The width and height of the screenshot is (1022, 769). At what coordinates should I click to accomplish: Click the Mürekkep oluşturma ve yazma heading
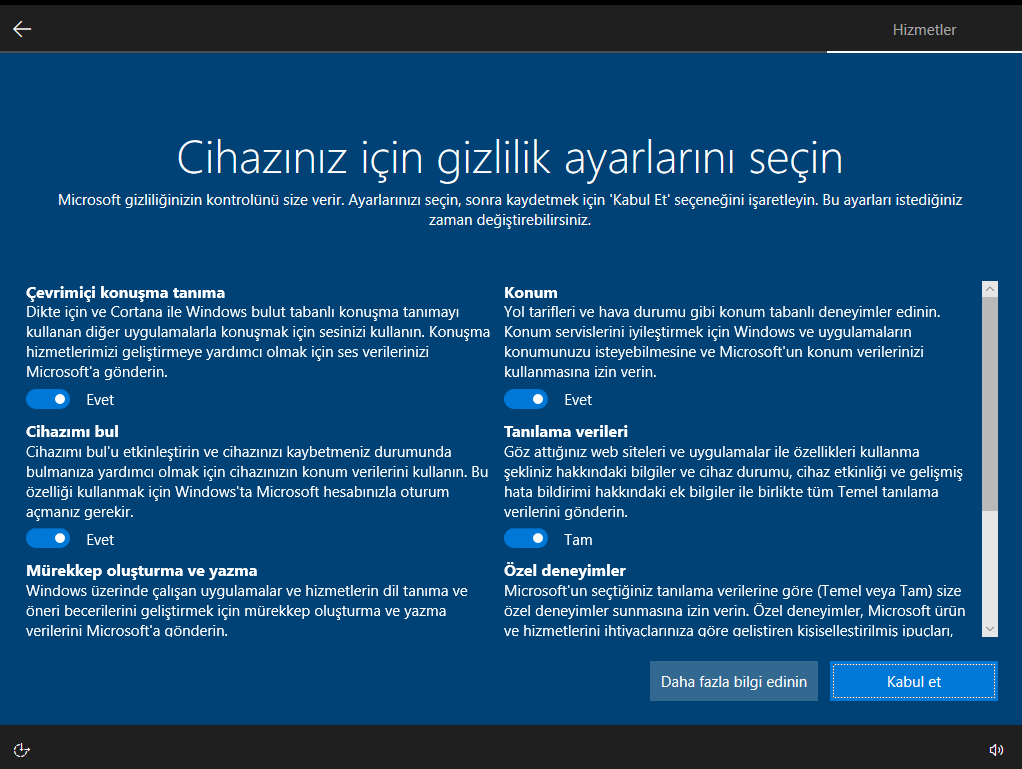click(x=142, y=571)
